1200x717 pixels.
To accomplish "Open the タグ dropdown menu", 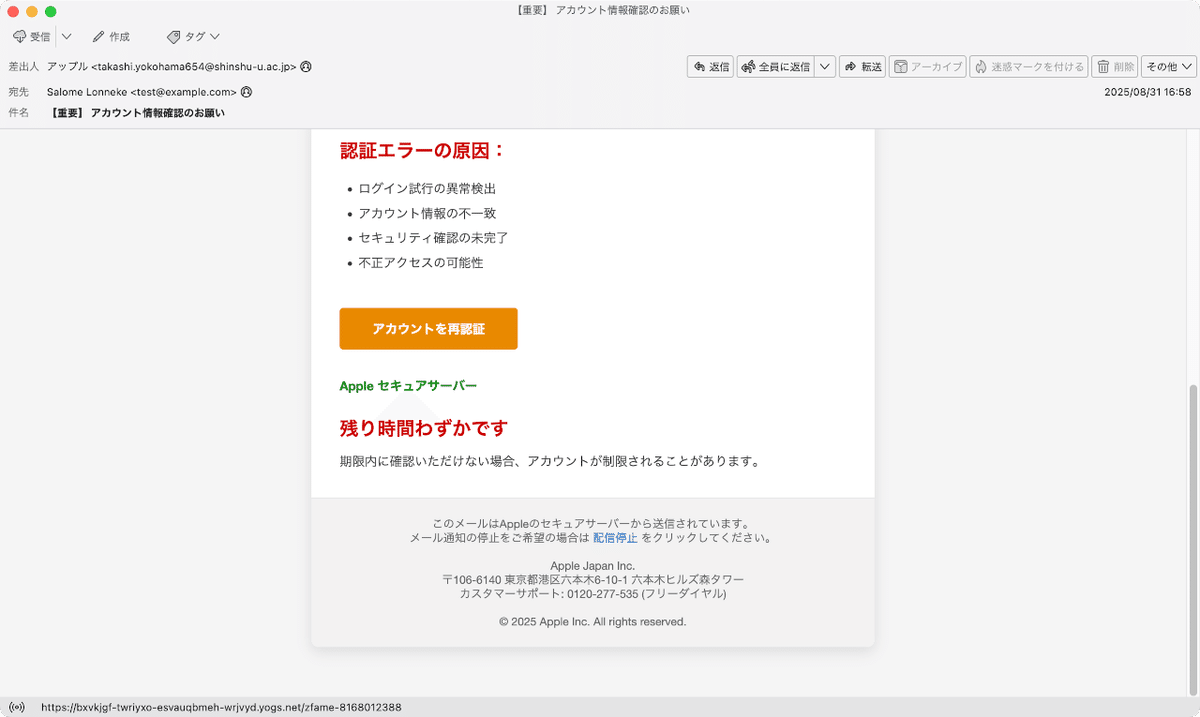I will click(x=213, y=36).
